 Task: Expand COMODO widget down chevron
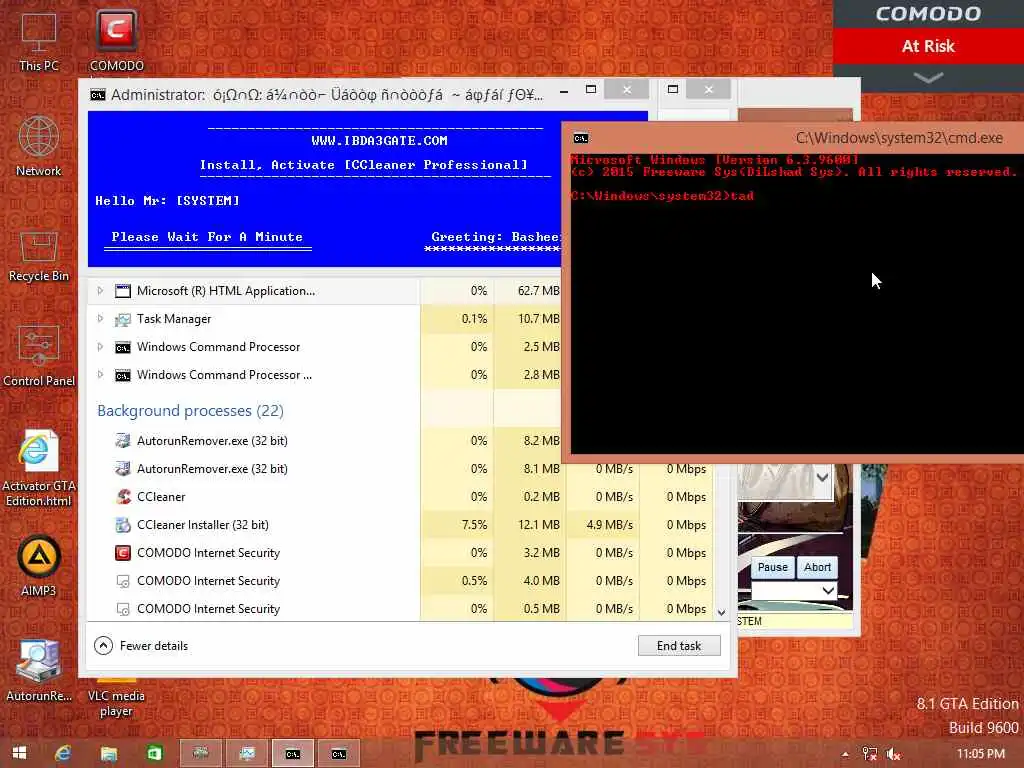928,78
